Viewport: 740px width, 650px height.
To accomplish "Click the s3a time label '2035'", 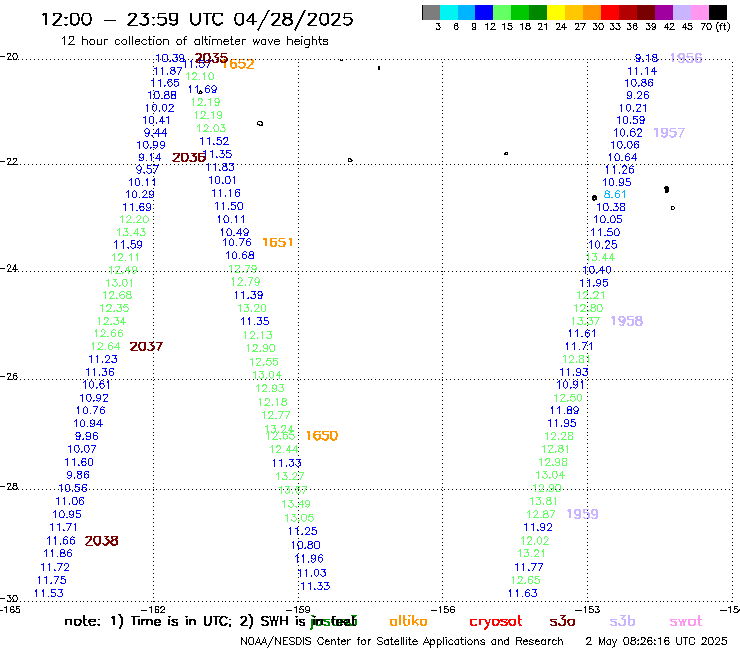I will 211,58.
